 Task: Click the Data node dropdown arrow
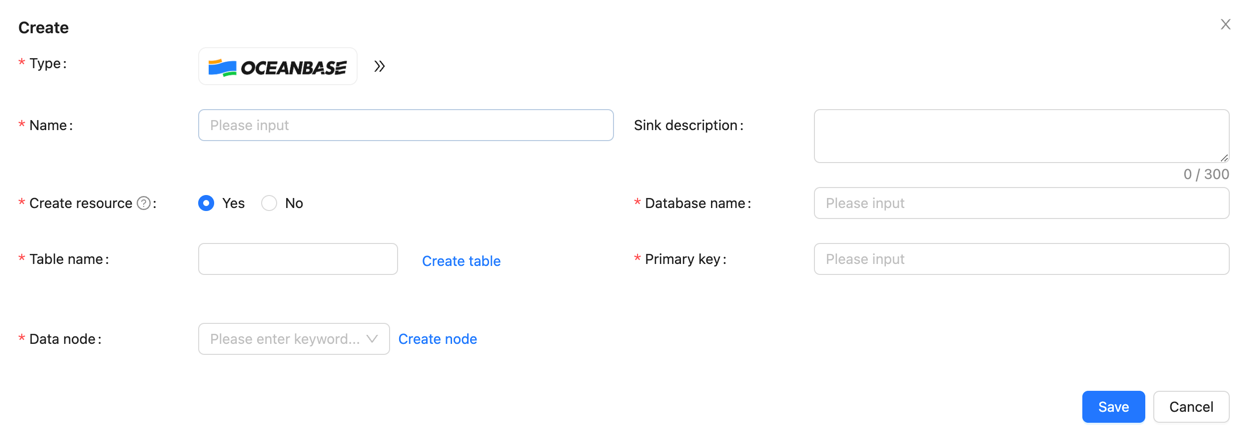click(372, 339)
